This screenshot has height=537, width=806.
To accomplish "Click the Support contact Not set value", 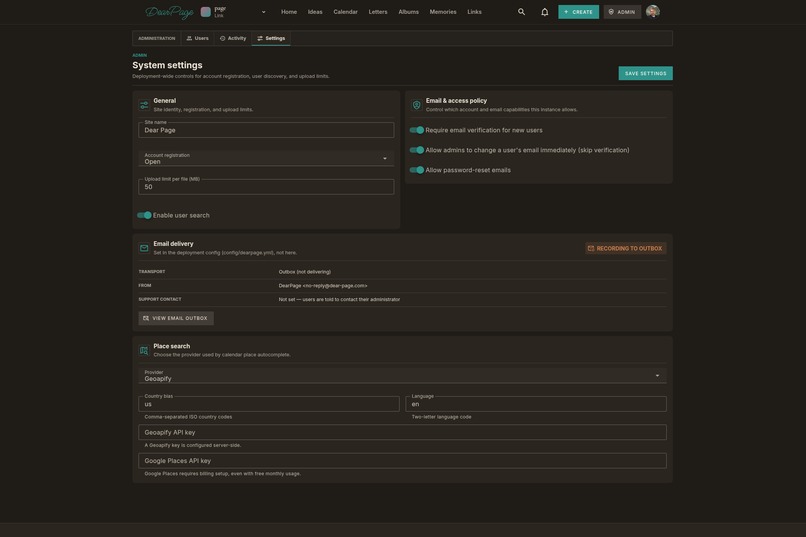I will click(x=339, y=299).
